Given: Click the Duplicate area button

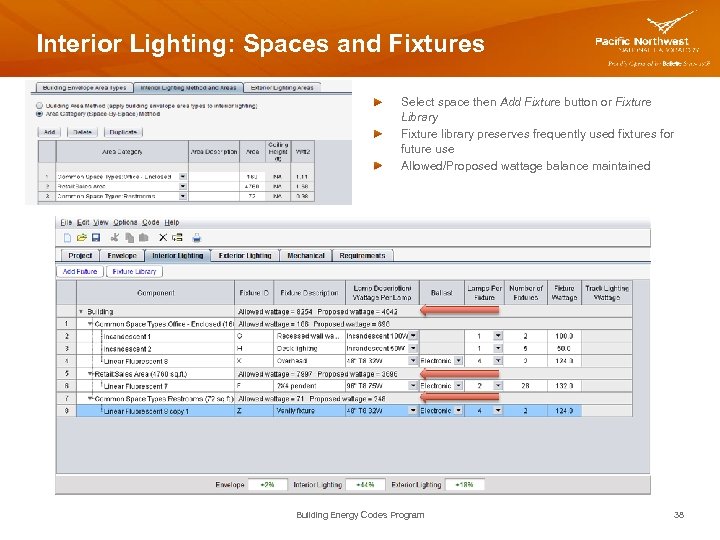Looking at the screenshot, I should pyautogui.click(x=123, y=132).
